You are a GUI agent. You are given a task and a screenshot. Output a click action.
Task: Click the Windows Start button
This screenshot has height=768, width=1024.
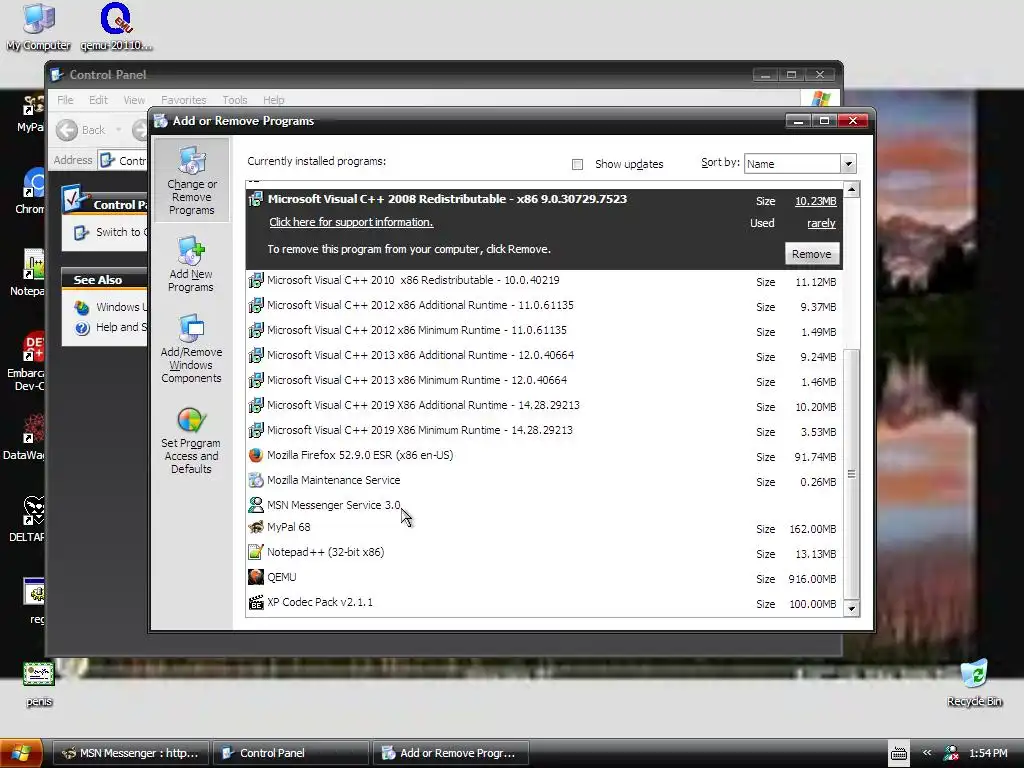21,753
